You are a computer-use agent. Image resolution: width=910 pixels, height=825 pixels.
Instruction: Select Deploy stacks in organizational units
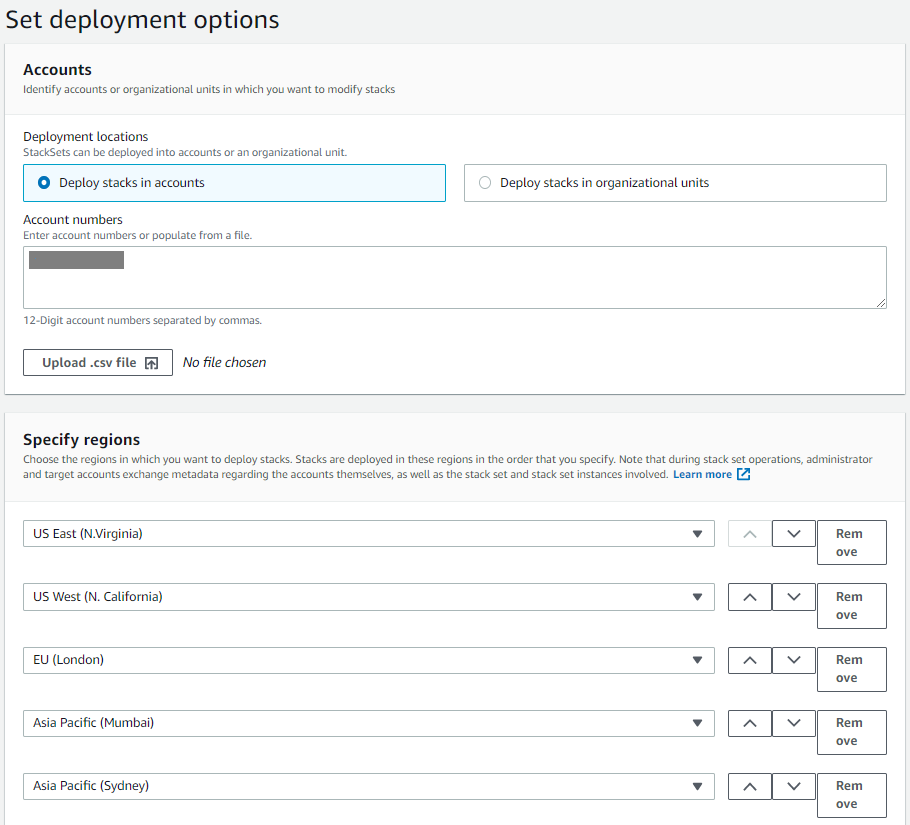(485, 182)
